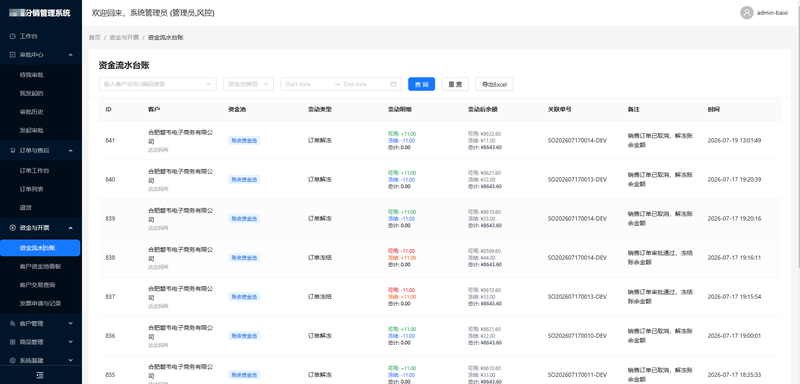Screen dimensions: 800x384
Task: Open 客户资金池看板 in the sidebar
Action: (40, 266)
